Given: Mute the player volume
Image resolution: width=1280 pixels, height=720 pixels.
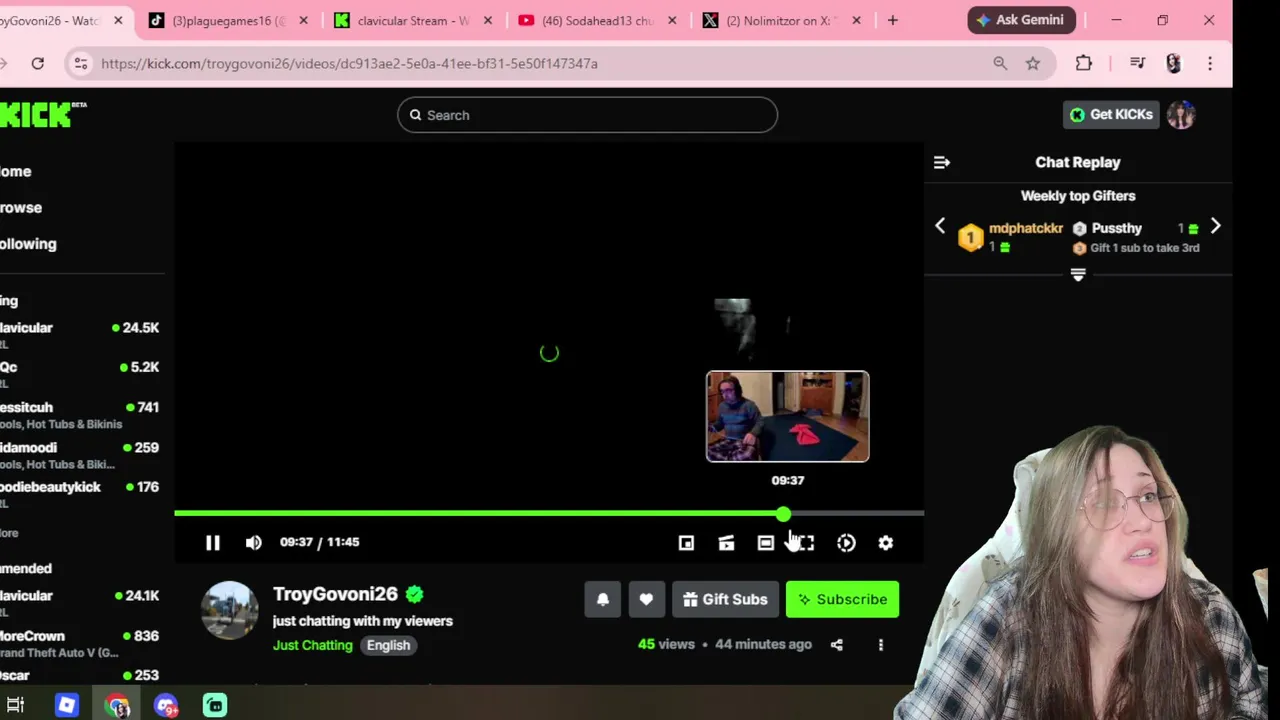Looking at the screenshot, I should [x=253, y=542].
